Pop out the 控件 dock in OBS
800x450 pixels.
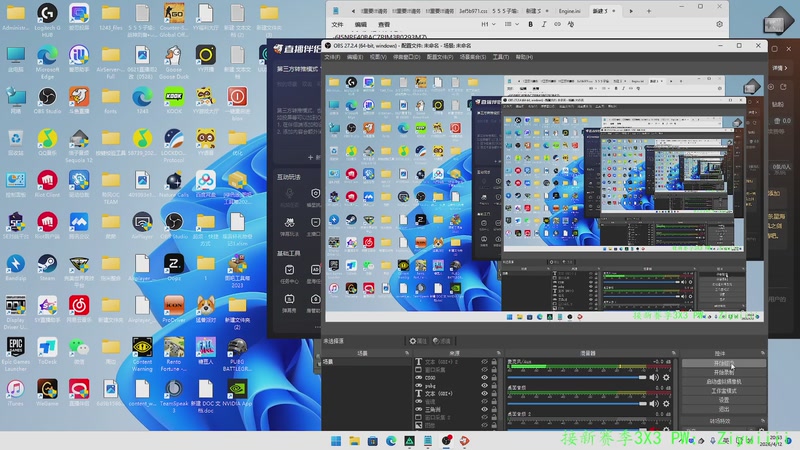763,353
